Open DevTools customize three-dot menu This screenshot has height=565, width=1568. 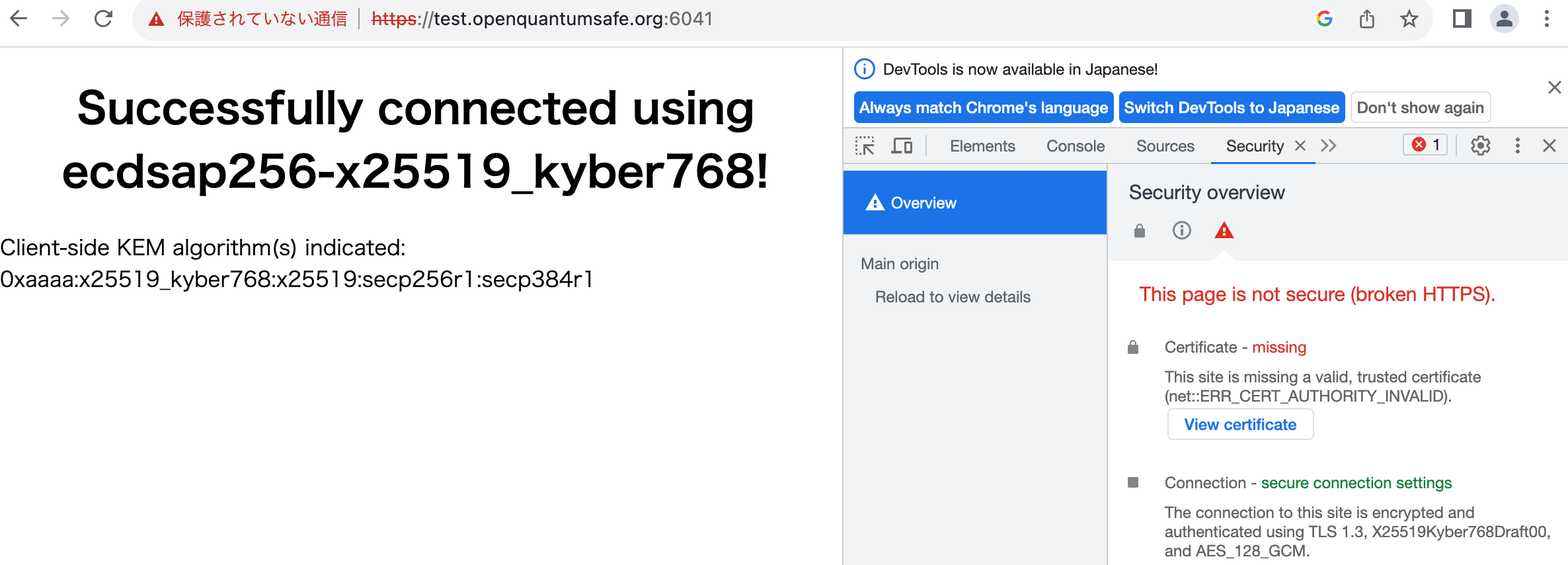click(1517, 146)
